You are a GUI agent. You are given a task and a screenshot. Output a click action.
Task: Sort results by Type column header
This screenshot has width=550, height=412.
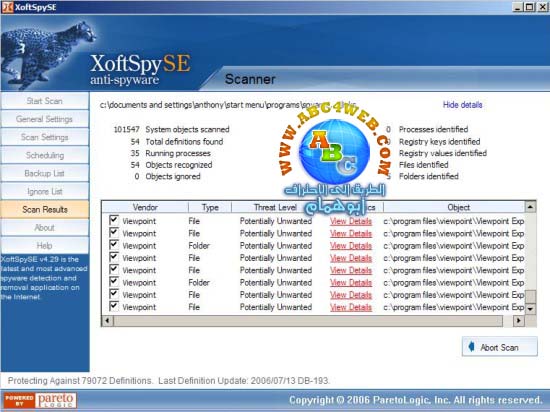coord(210,207)
